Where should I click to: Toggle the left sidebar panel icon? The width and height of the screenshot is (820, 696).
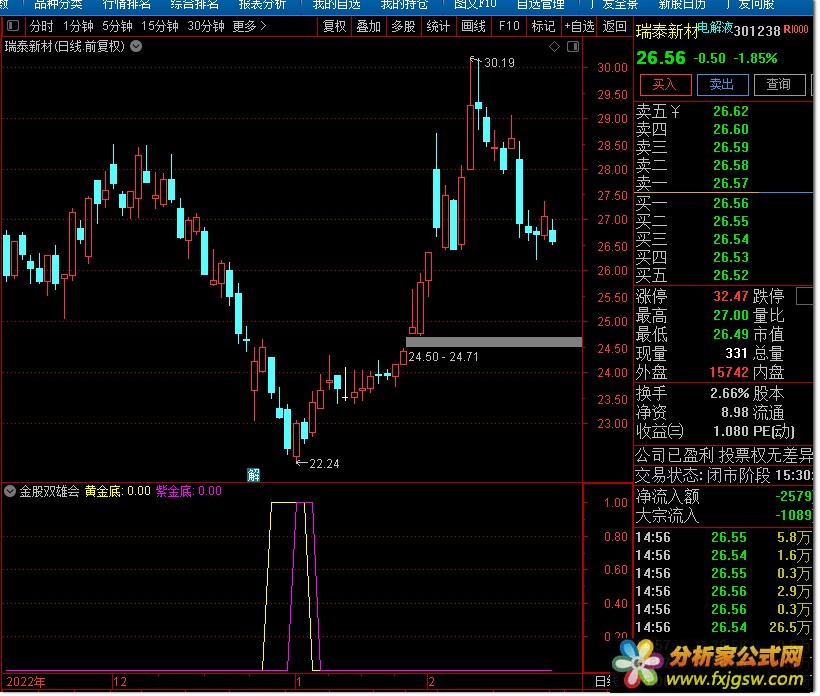click(14, 26)
